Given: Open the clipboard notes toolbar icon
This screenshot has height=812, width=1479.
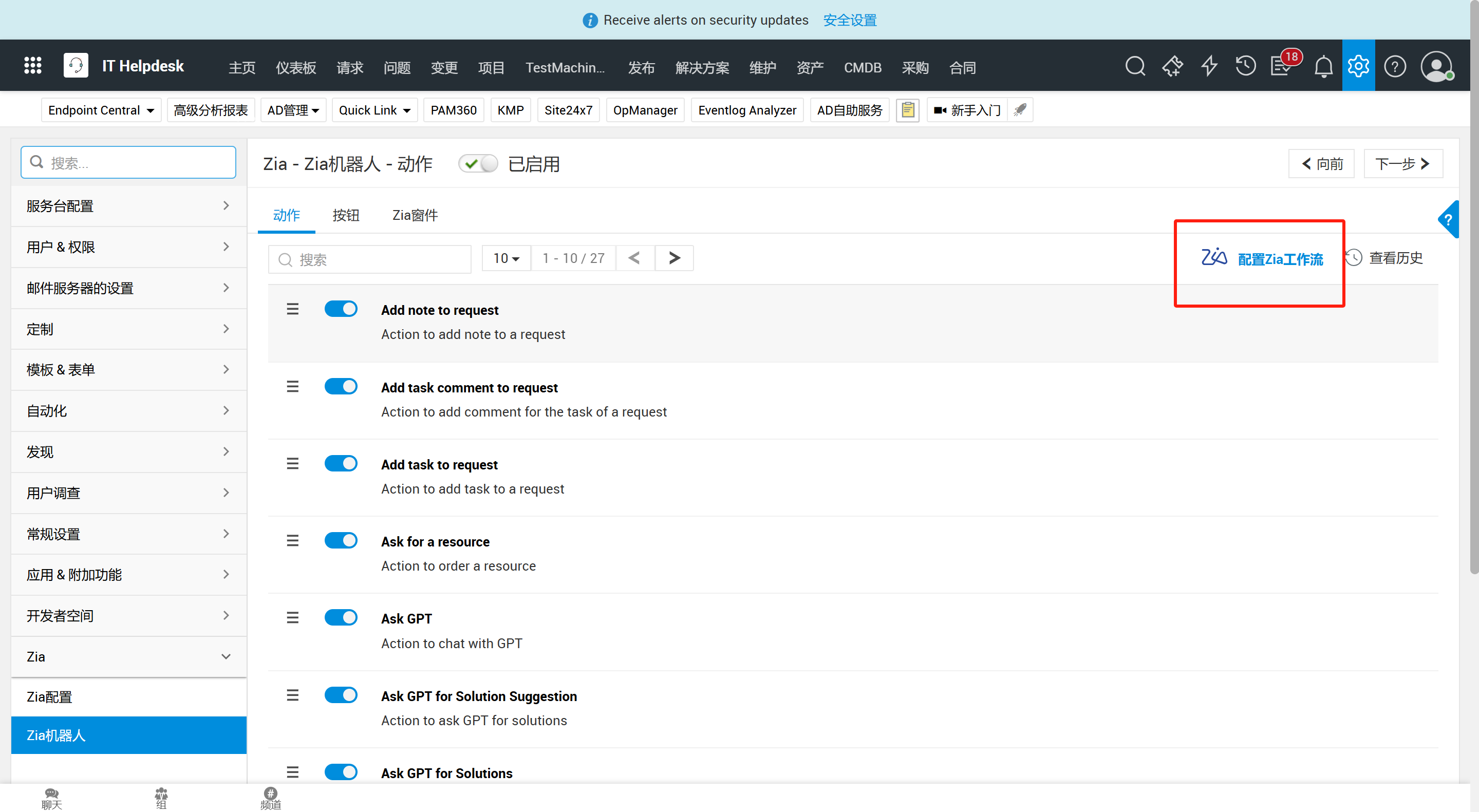Looking at the screenshot, I should coord(907,110).
